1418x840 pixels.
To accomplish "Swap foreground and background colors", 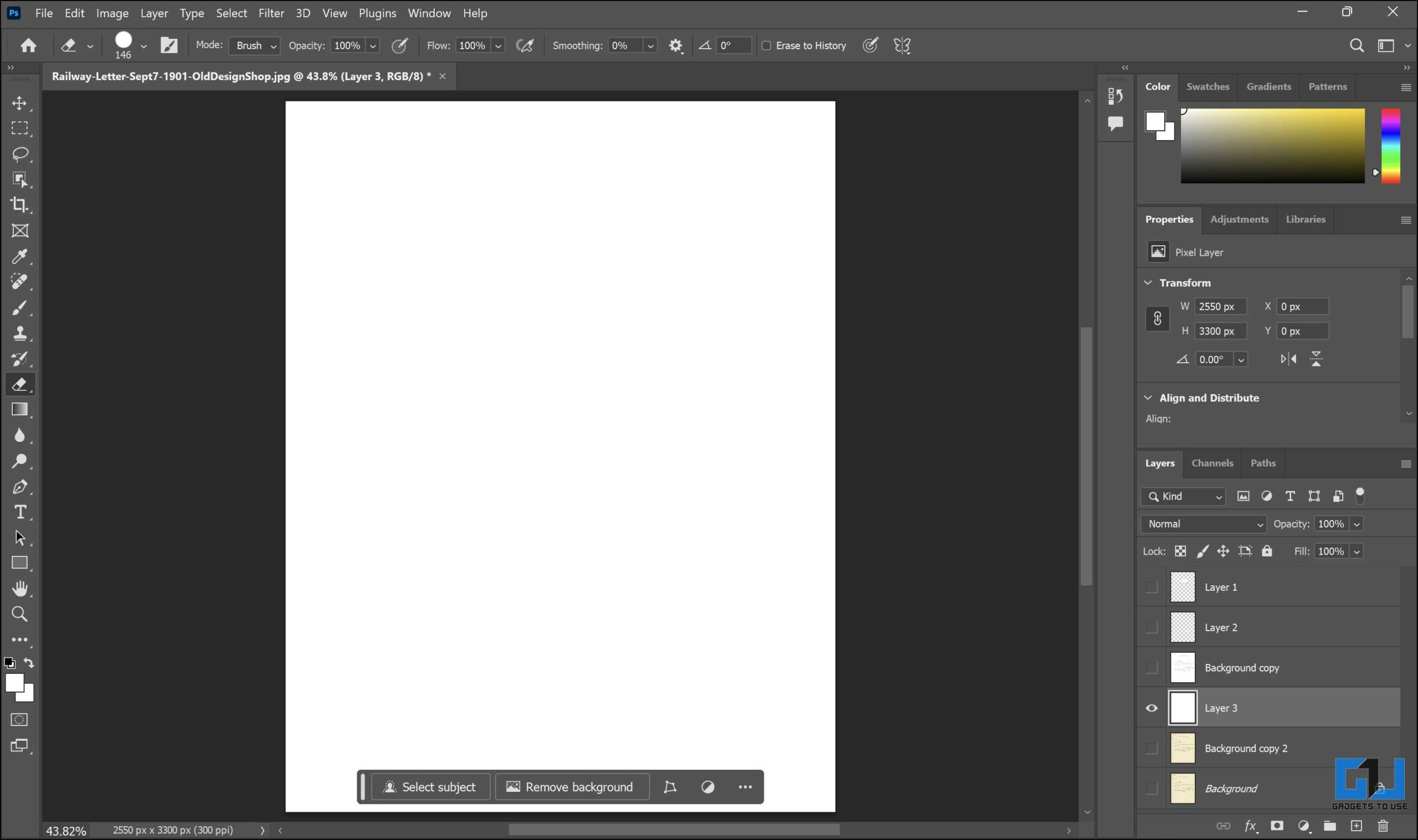I will tap(29, 663).
